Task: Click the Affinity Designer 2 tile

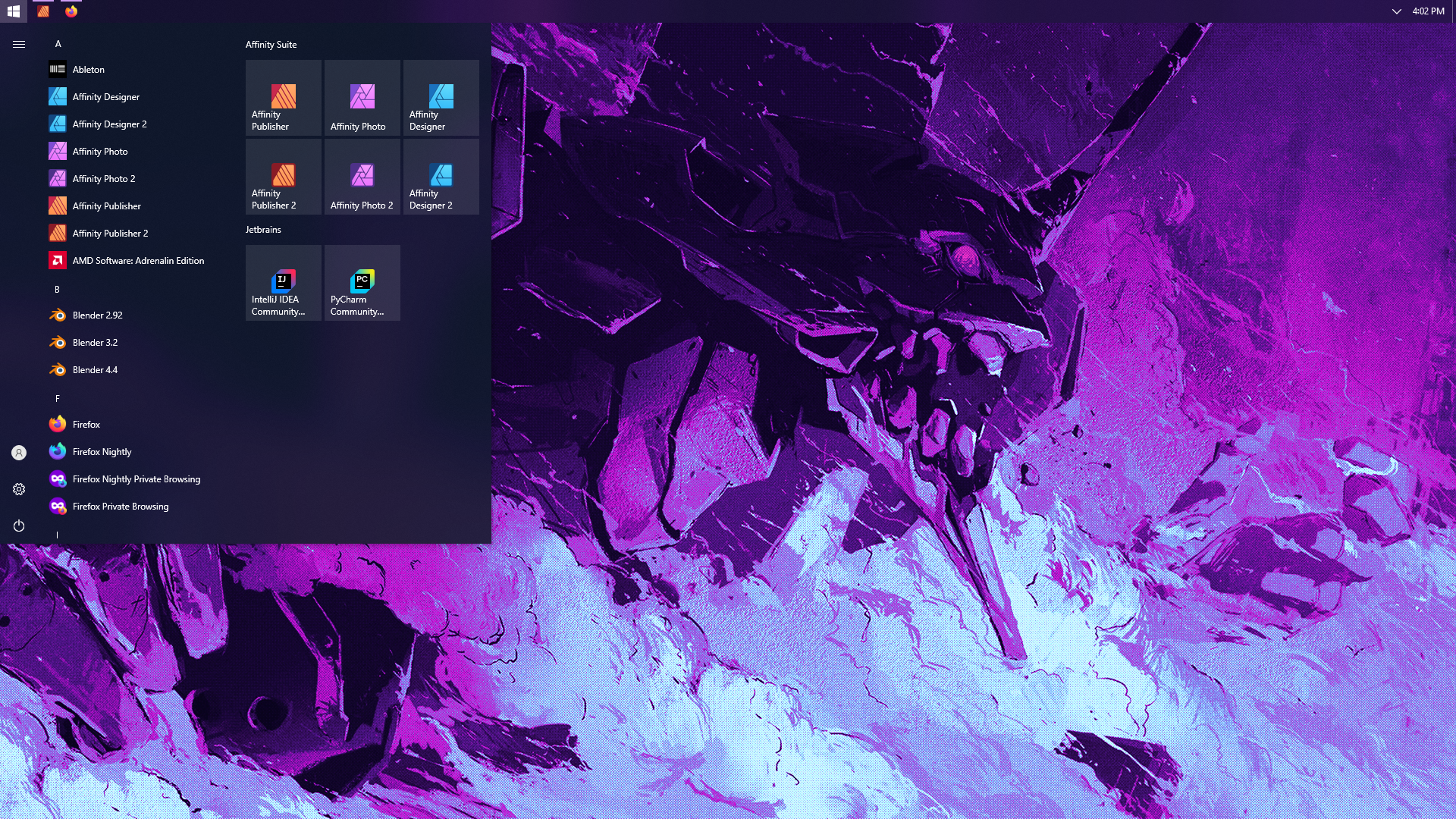Action: click(x=441, y=177)
